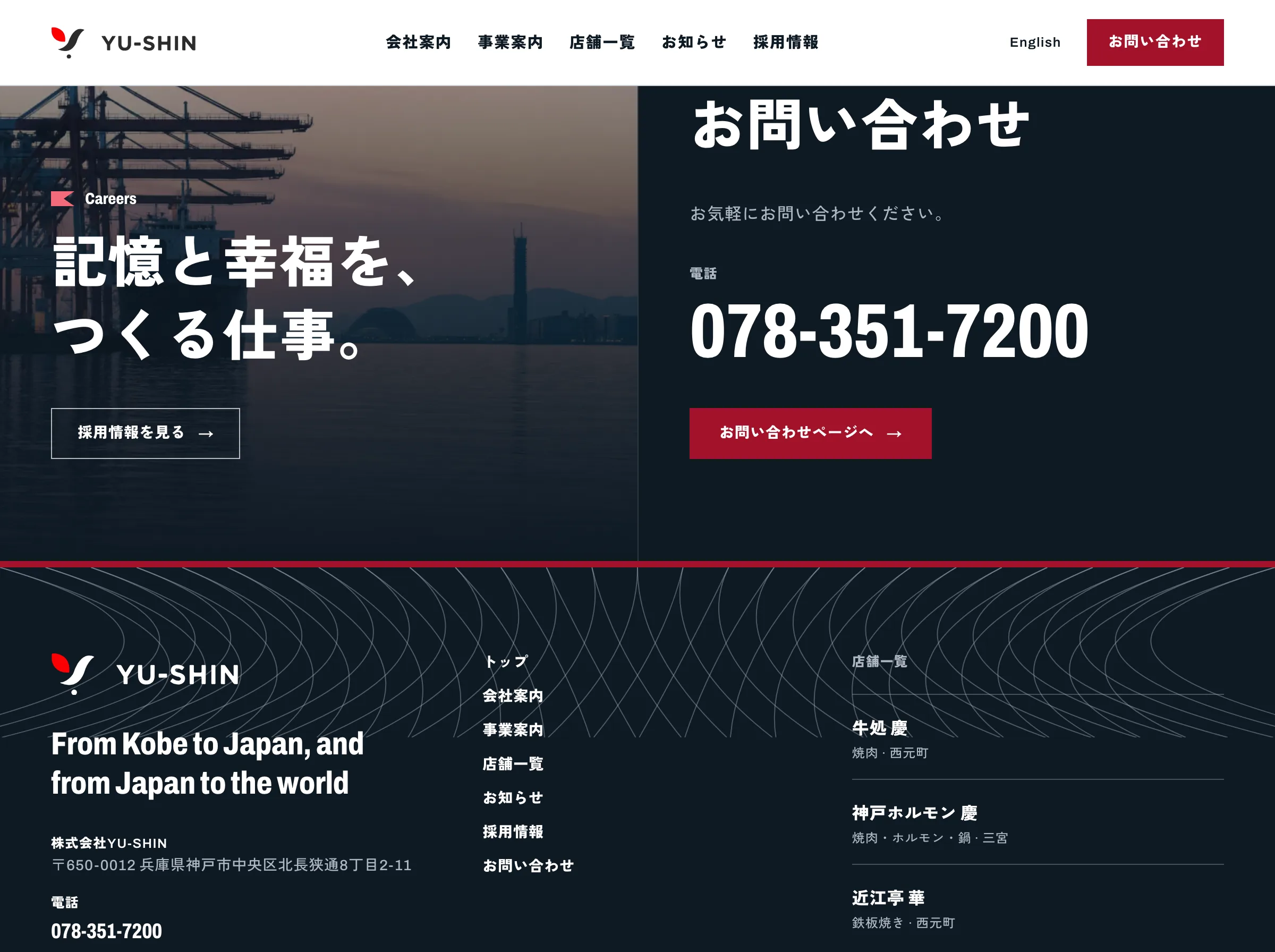This screenshot has height=952, width=1275.
Task: Click the YU-SHIN logo in the header
Action: tap(123, 42)
